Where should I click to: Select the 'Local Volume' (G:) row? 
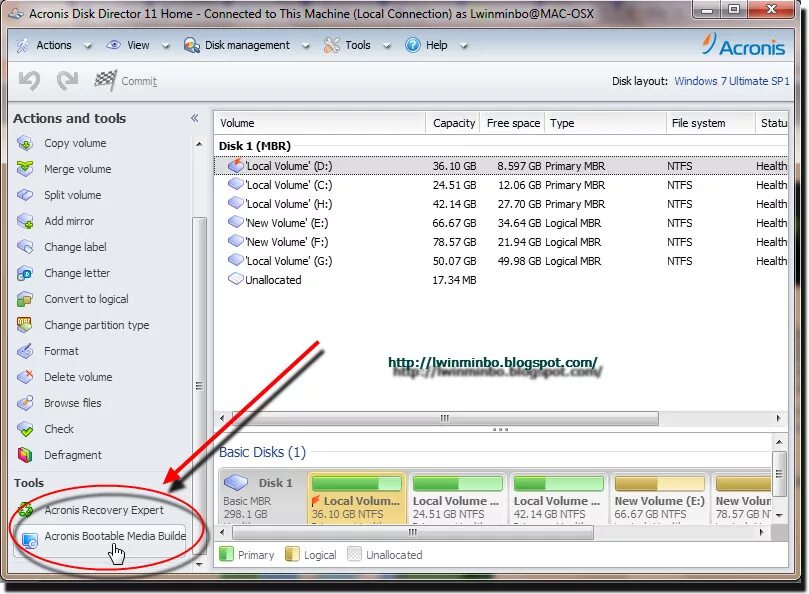(501, 261)
